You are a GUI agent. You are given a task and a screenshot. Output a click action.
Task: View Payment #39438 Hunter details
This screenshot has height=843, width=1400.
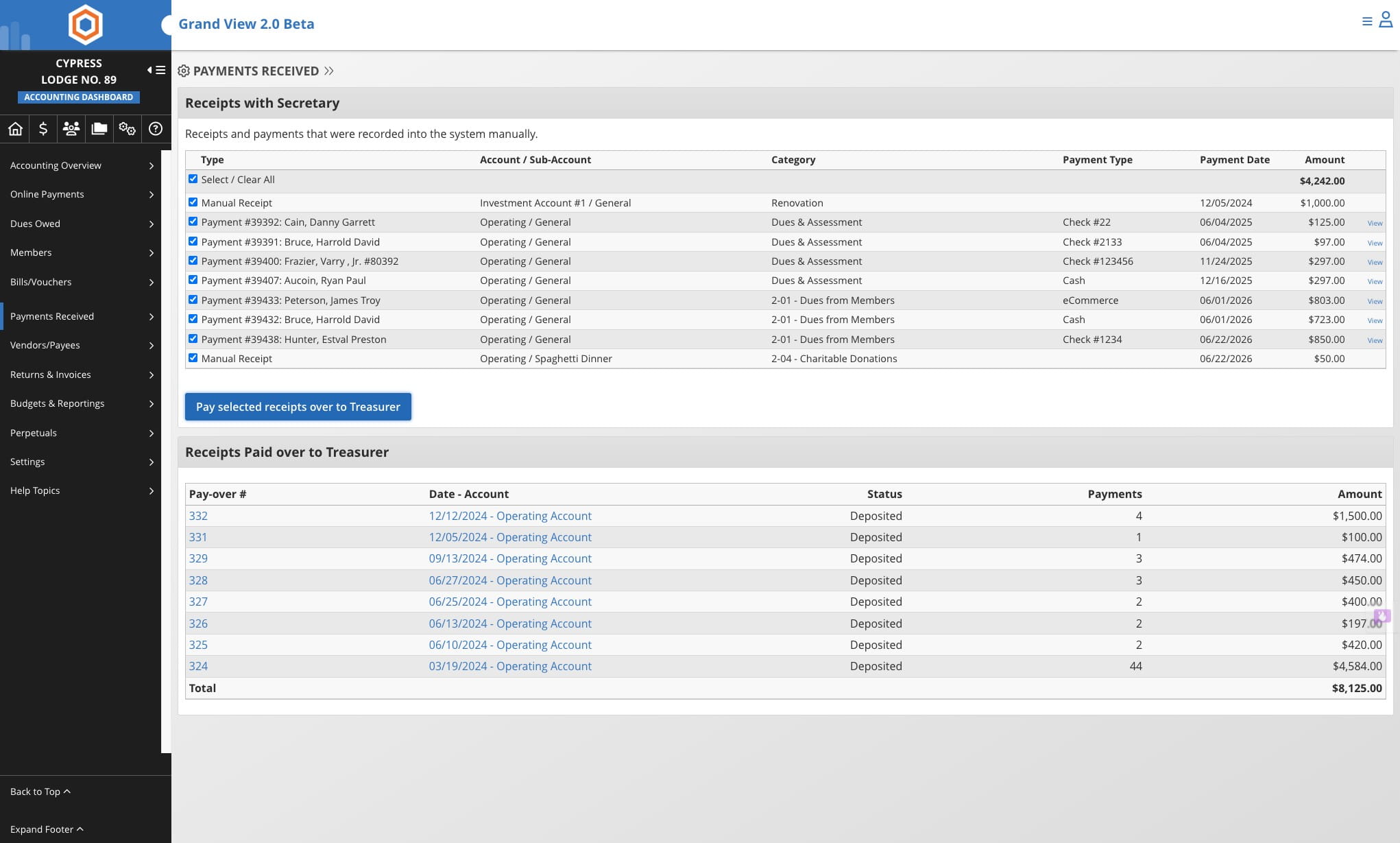point(1375,340)
